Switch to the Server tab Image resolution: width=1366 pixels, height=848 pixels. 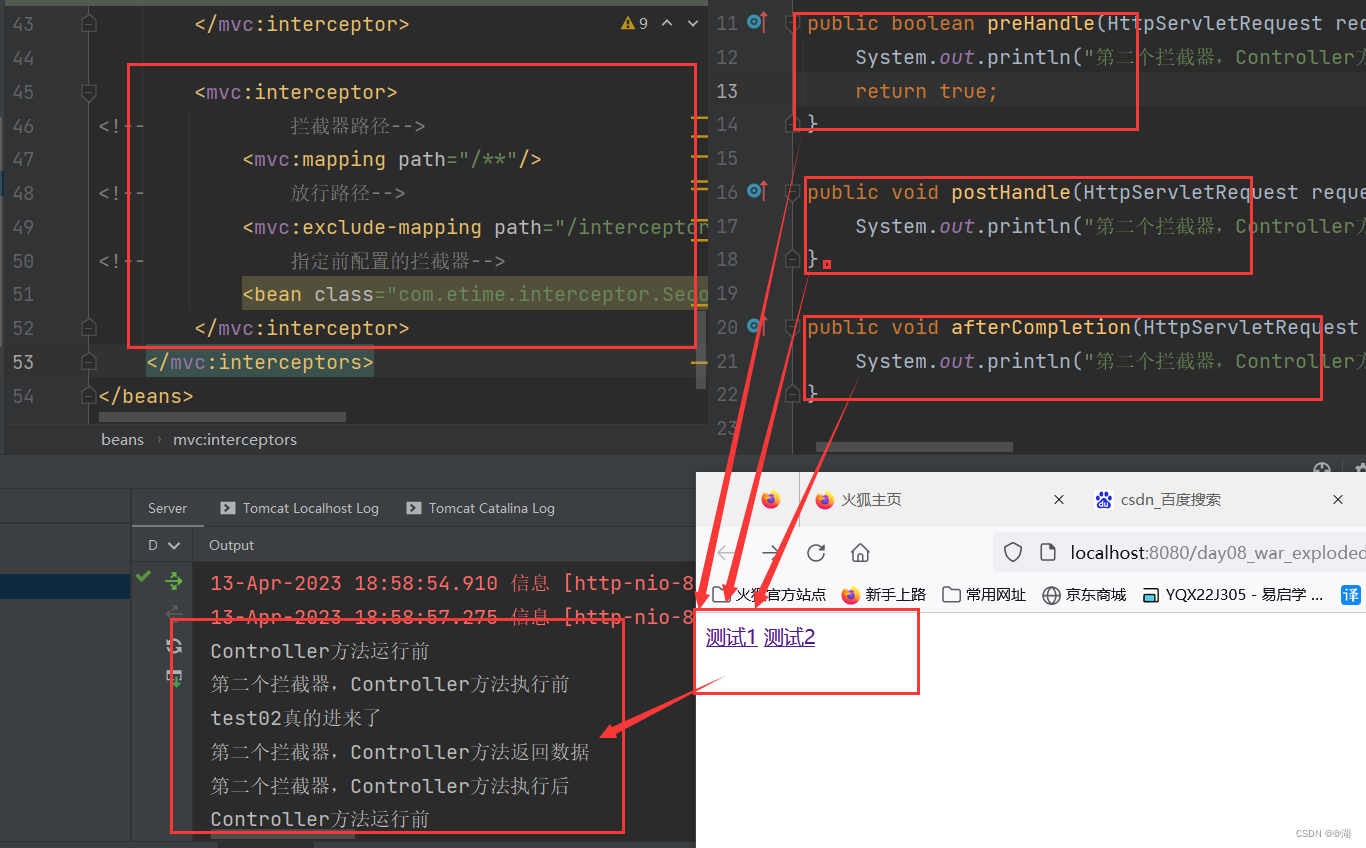pos(167,508)
